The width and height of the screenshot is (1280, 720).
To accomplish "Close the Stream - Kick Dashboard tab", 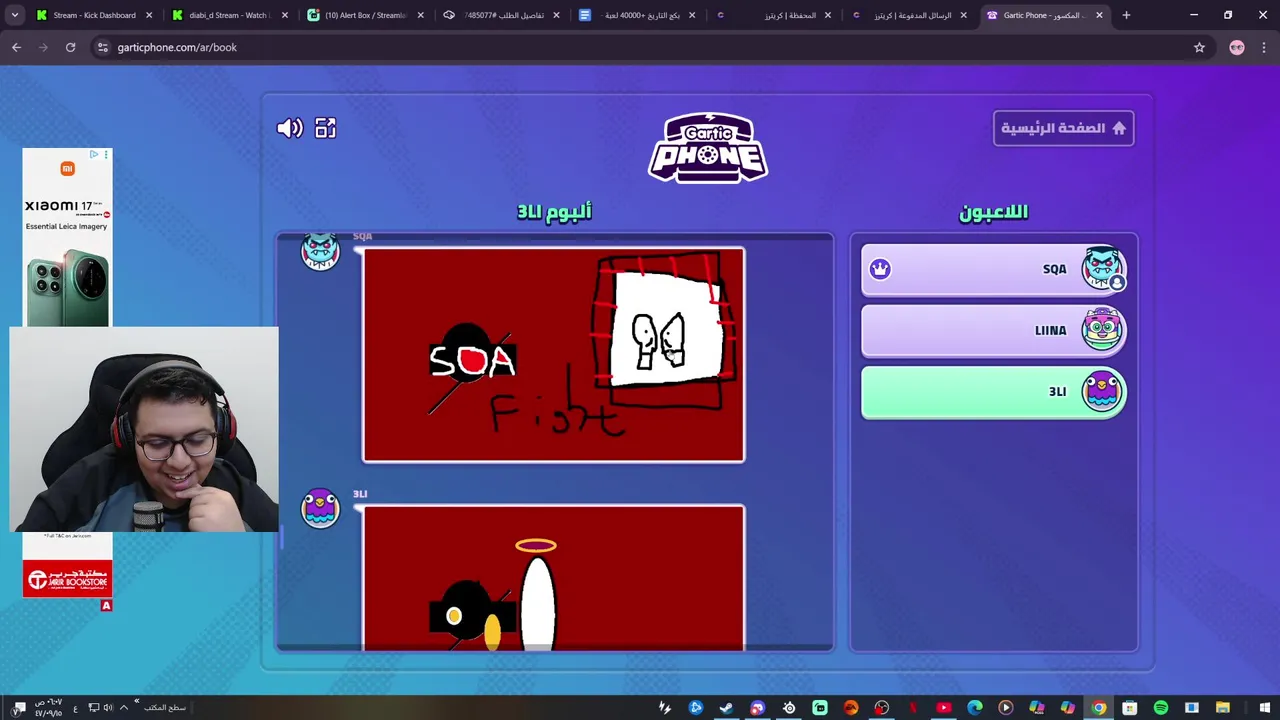I will click(x=149, y=15).
